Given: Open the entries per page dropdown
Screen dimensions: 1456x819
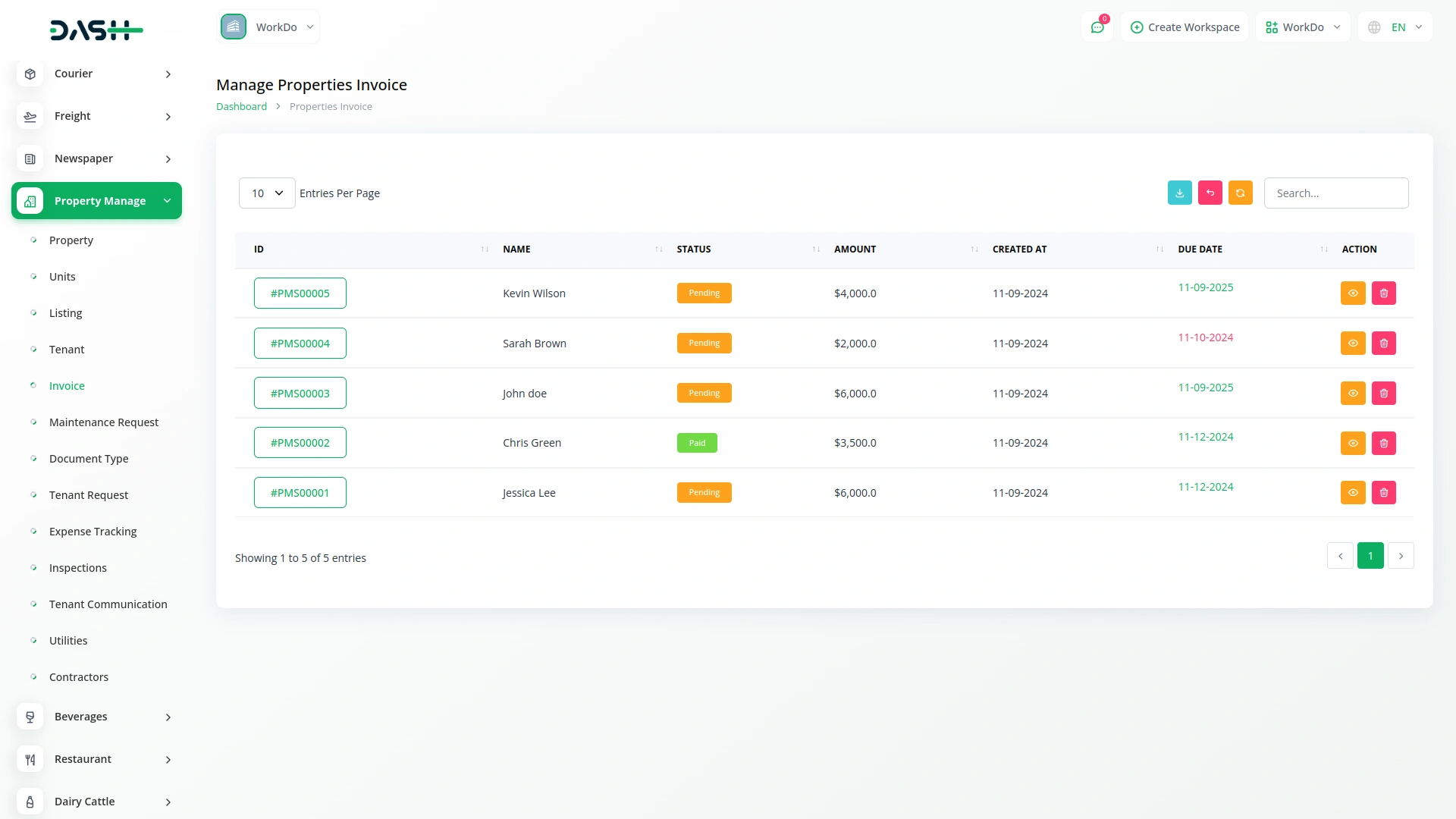Looking at the screenshot, I should coord(267,193).
